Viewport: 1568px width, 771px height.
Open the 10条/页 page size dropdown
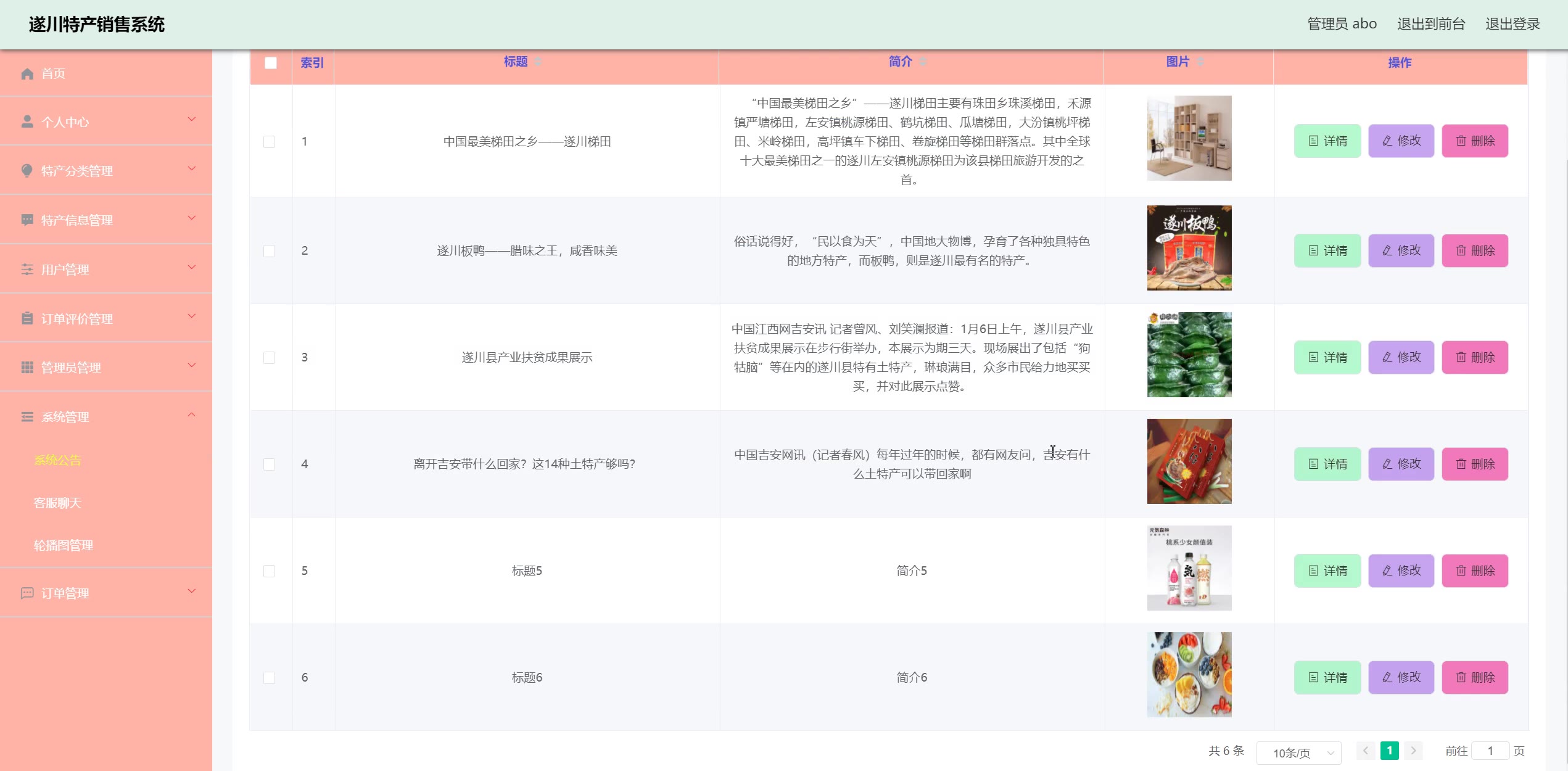[x=1298, y=752]
